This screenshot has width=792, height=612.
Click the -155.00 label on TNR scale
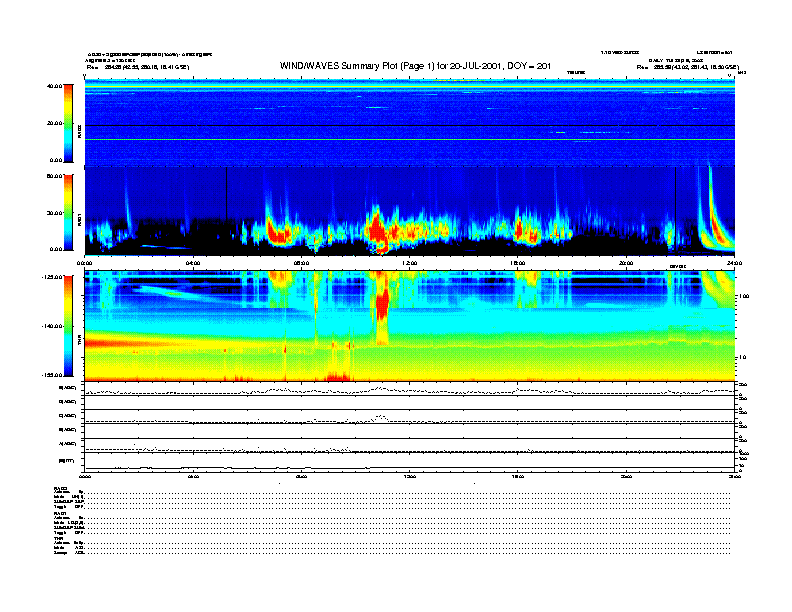pyautogui.click(x=52, y=375)
